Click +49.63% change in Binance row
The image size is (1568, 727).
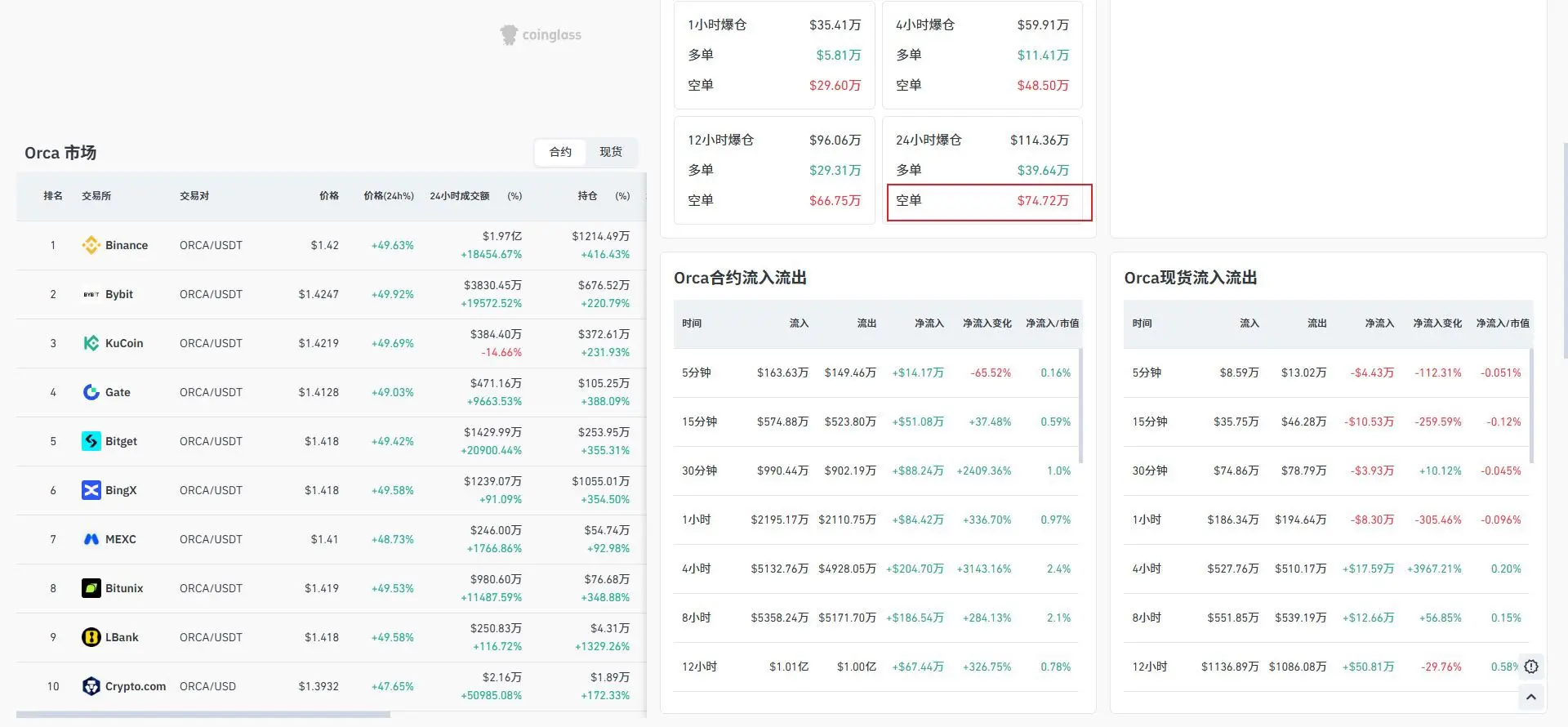pyautogui.click(x=393, y=245)
